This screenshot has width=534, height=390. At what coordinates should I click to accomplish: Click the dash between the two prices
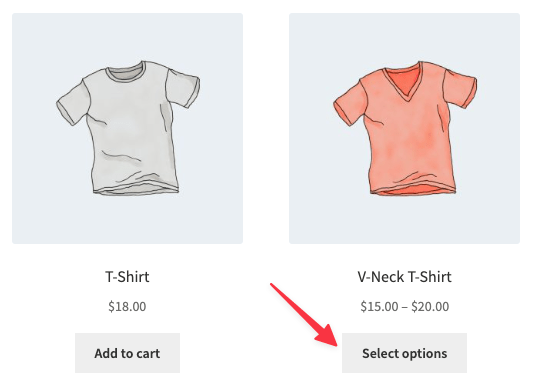[x=405, y=307]
